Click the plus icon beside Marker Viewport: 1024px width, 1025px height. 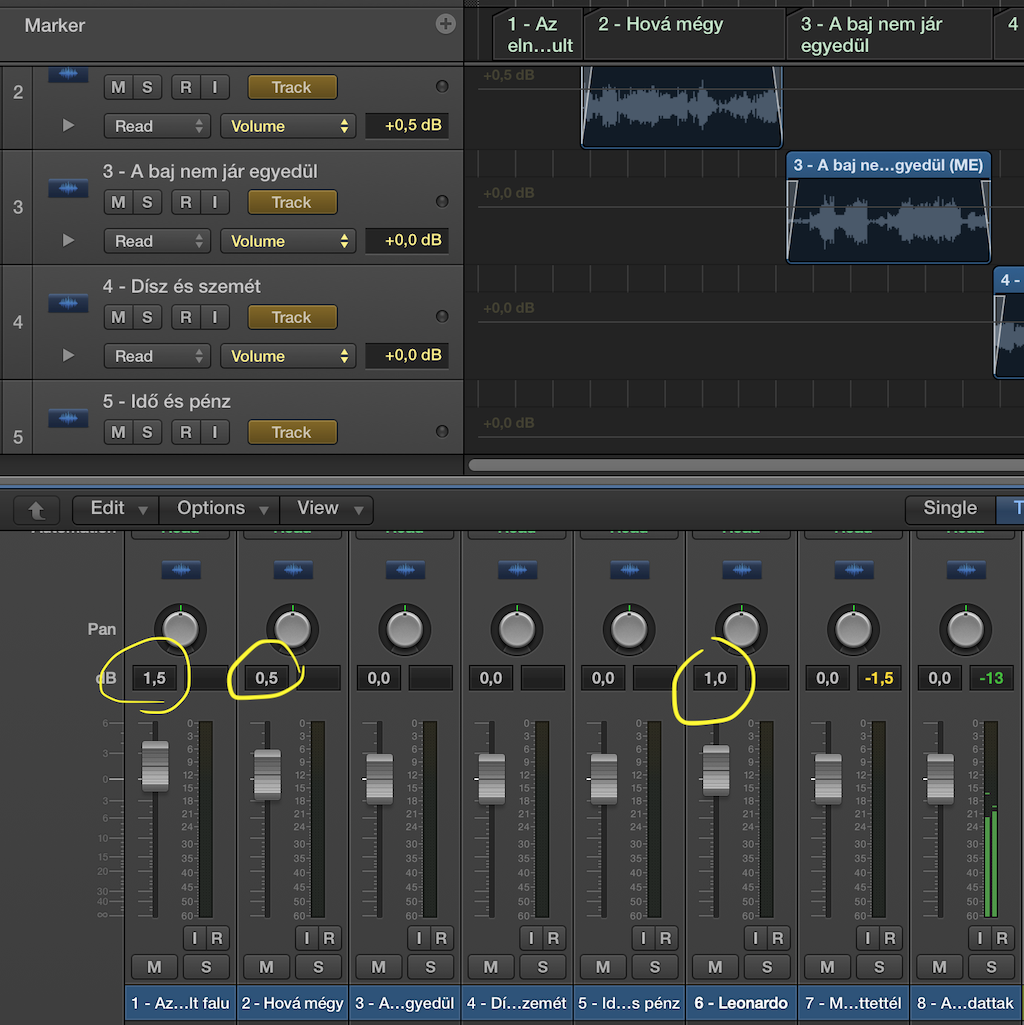pyautogui.click(x=446, y=24)
